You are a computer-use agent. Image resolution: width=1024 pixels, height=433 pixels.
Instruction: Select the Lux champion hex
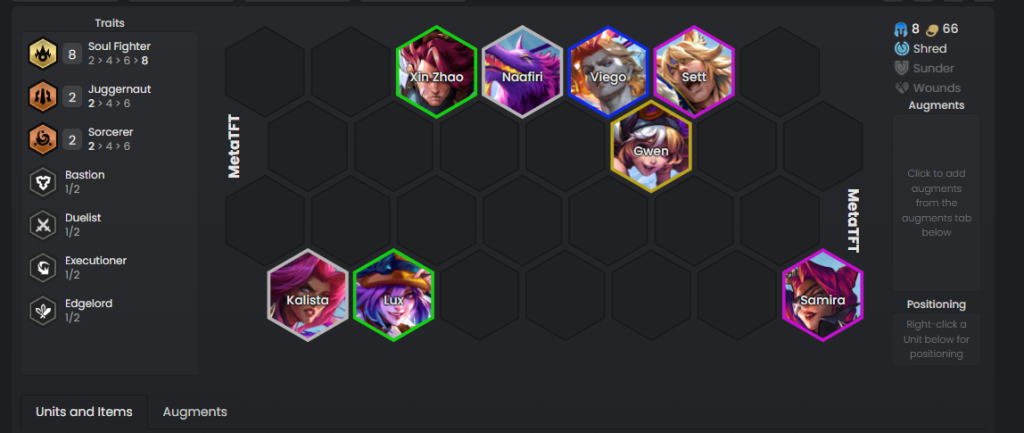[393, 295]
